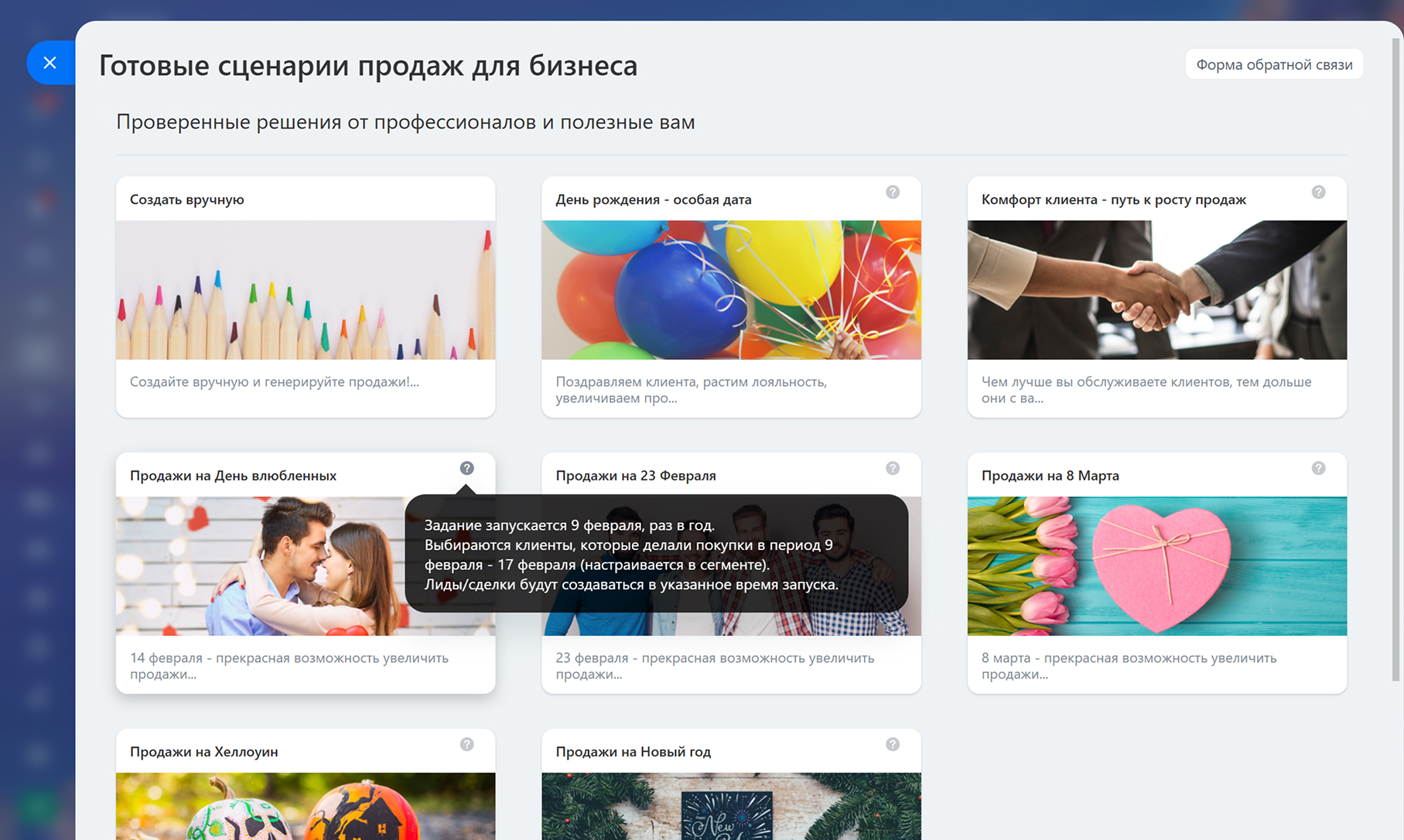Viewport: 1404px width, 840px height.
Task: Click Продажи на День влюбленных title
Action: coord(233,476)
